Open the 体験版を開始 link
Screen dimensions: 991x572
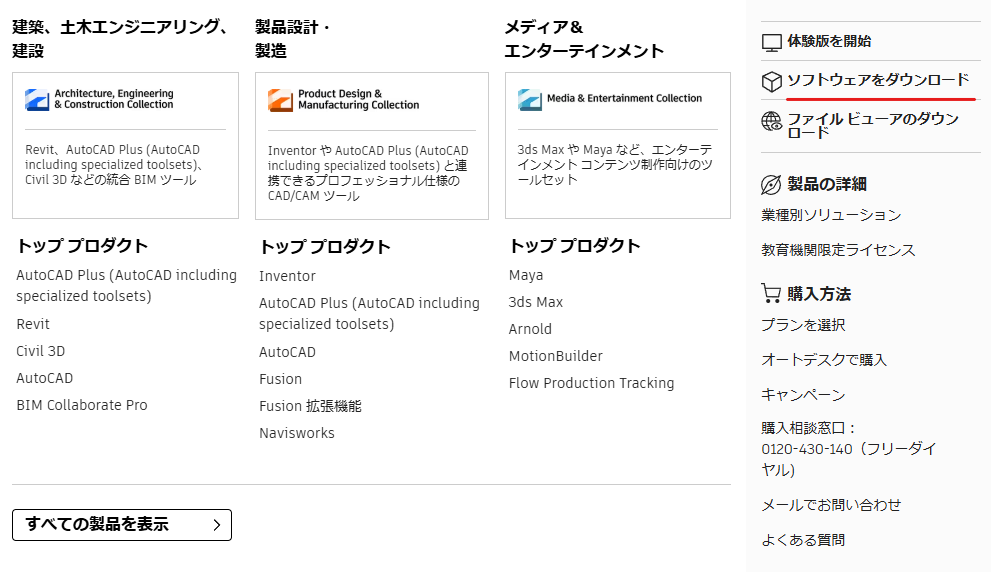point(829,41)
